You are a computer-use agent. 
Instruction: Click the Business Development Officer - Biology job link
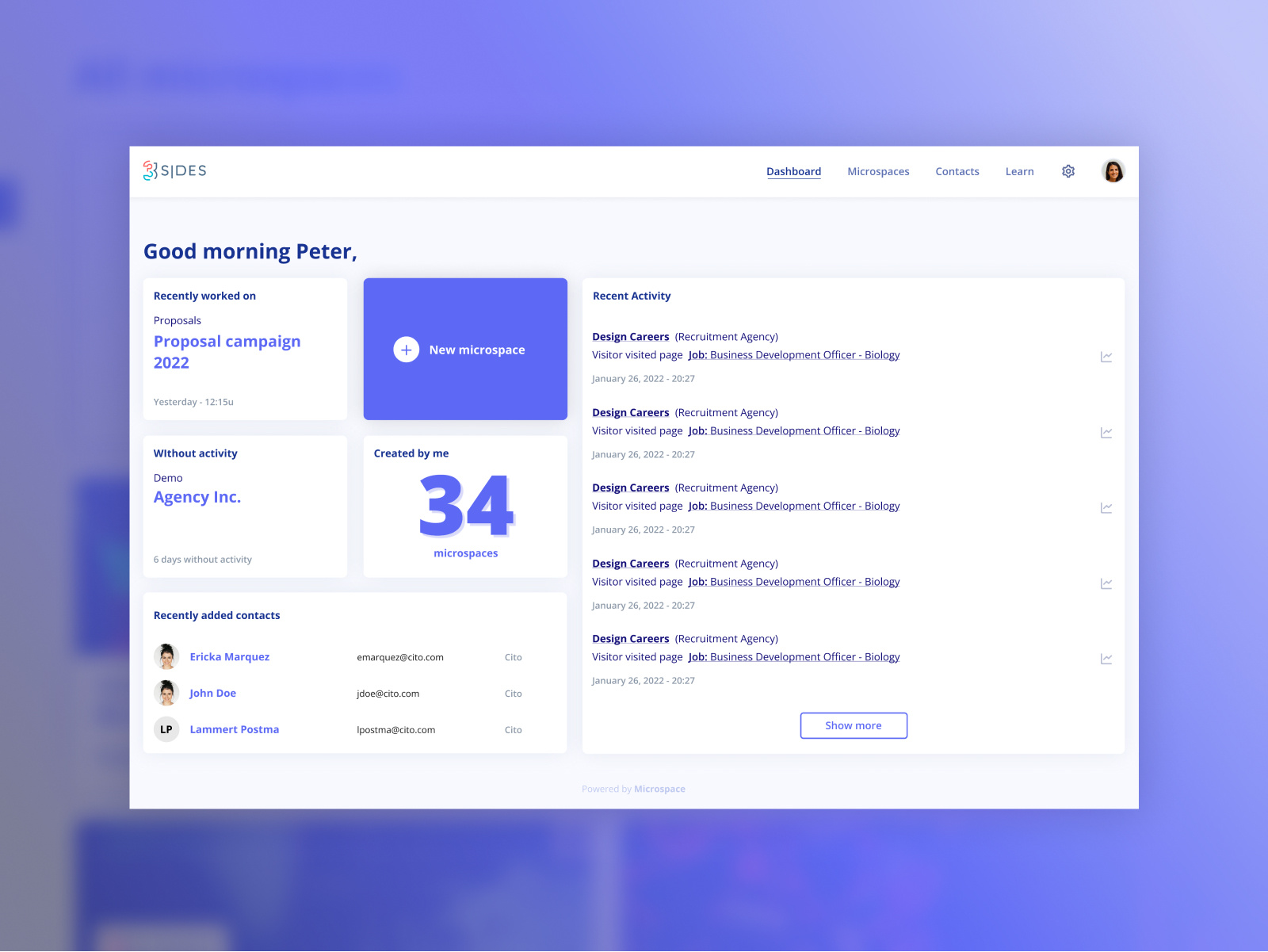[793, 354]
